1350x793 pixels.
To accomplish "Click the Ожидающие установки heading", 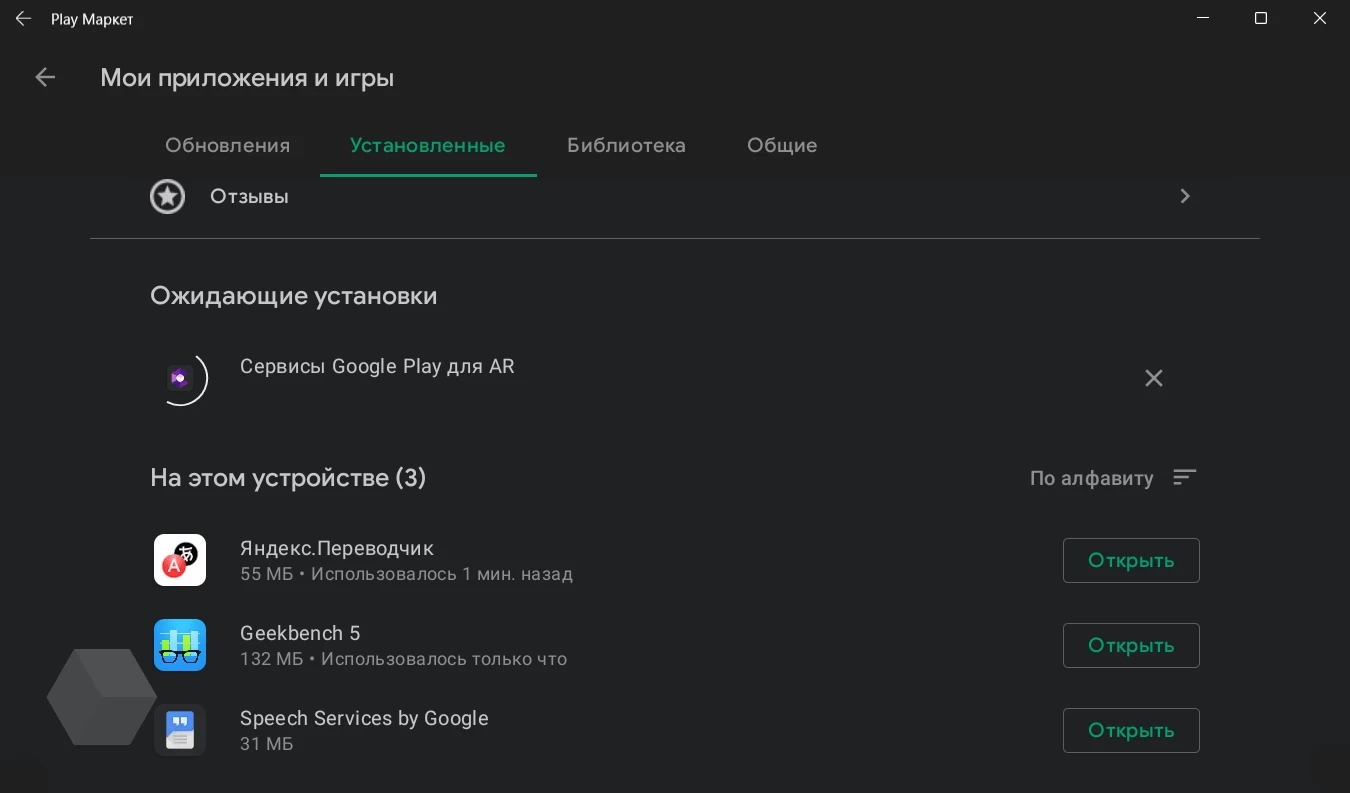I will 294,296.
